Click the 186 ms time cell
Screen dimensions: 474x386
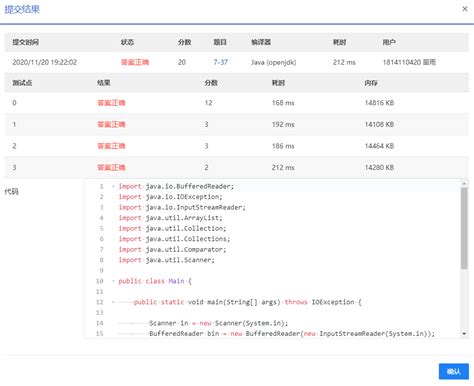point(283,146)
